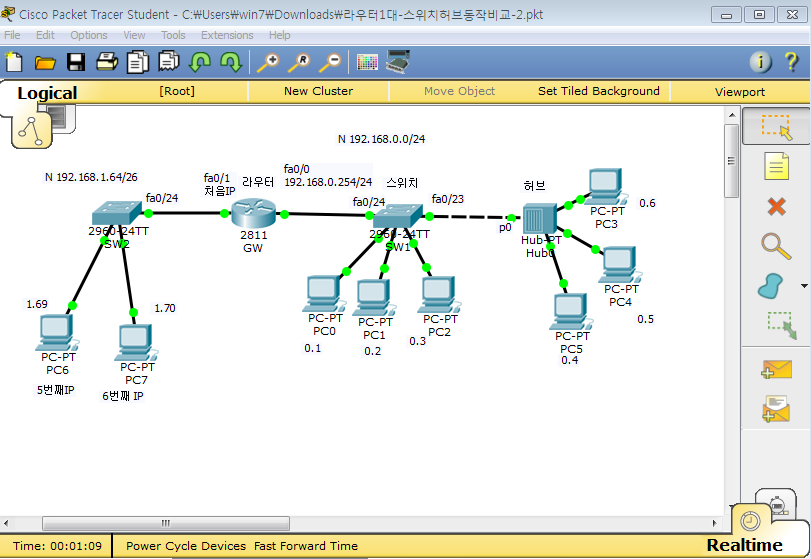The width and height of the screenshot is (811, 559).
Task: Click the vertical scrollbar thumb
Action: click(731, 161)
